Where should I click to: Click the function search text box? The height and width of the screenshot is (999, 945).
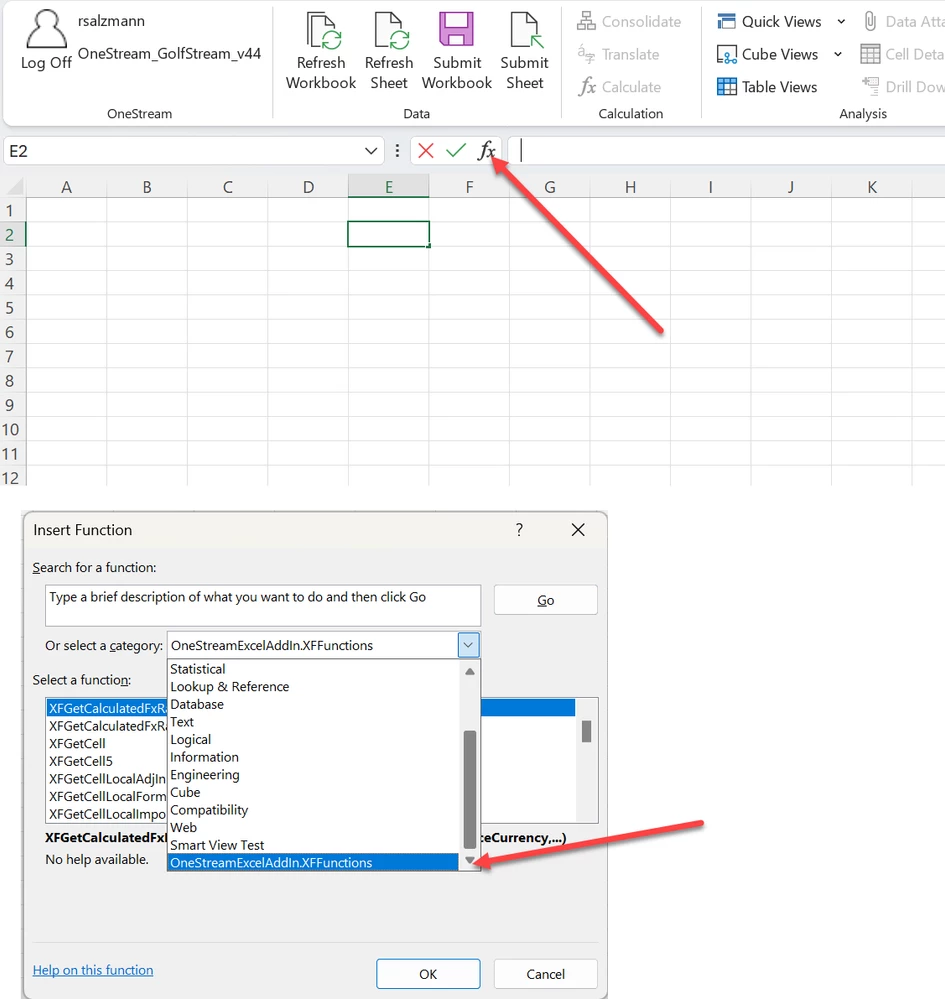click(263, 605)
